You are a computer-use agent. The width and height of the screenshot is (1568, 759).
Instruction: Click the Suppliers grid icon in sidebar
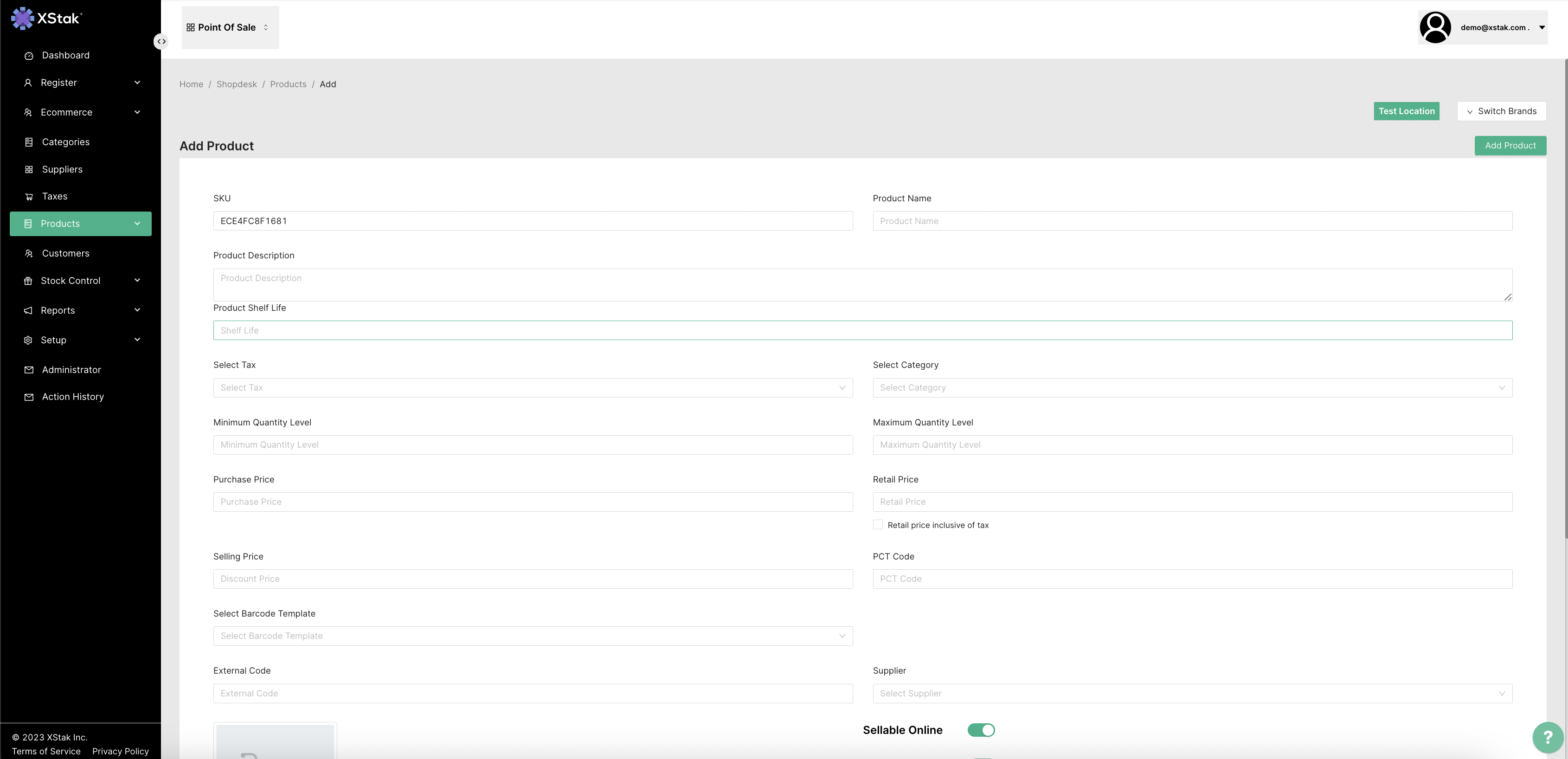tap(29, 169)
